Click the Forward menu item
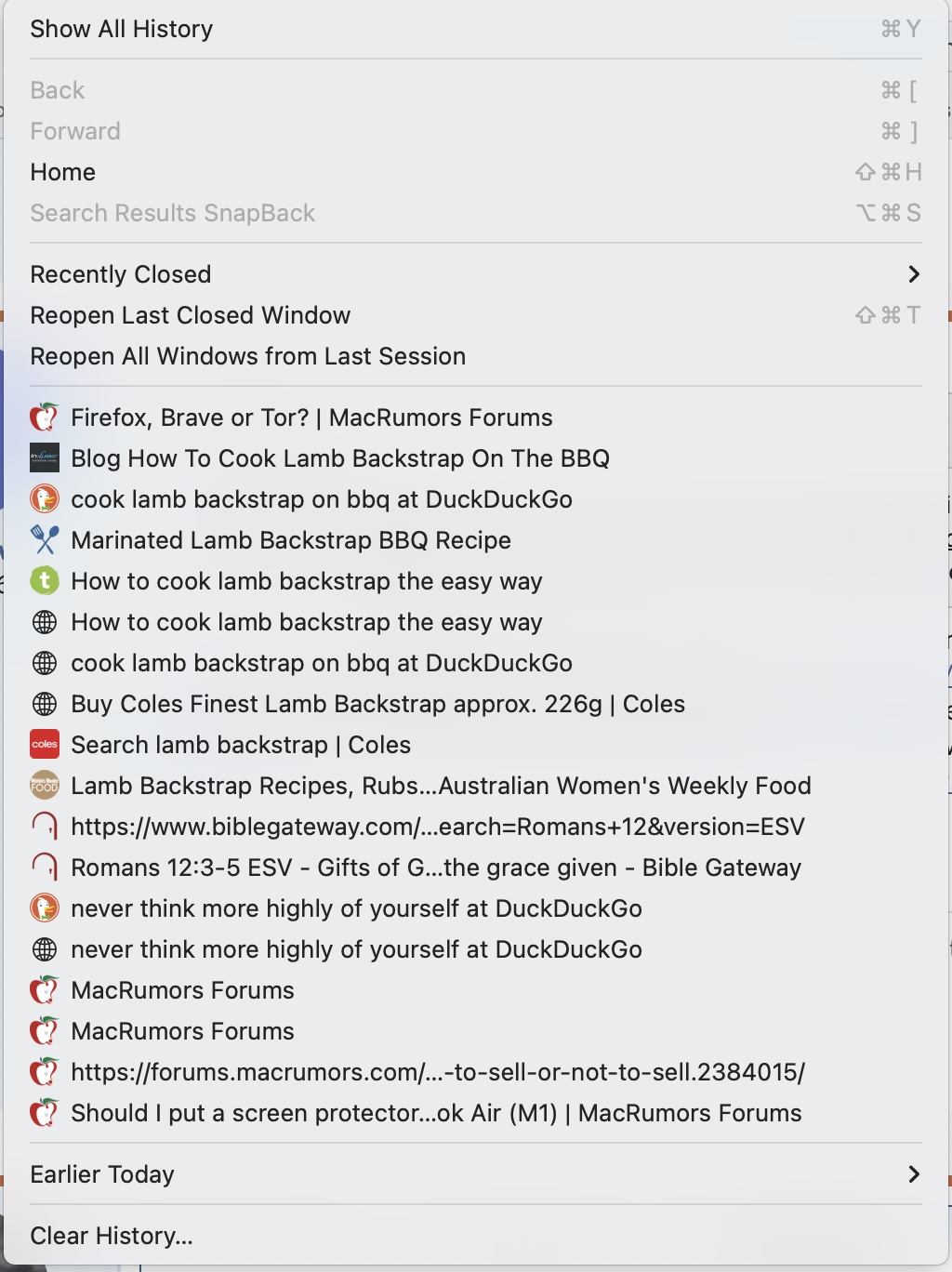Viewport: 952px width, 1272px height. point(476,131)
